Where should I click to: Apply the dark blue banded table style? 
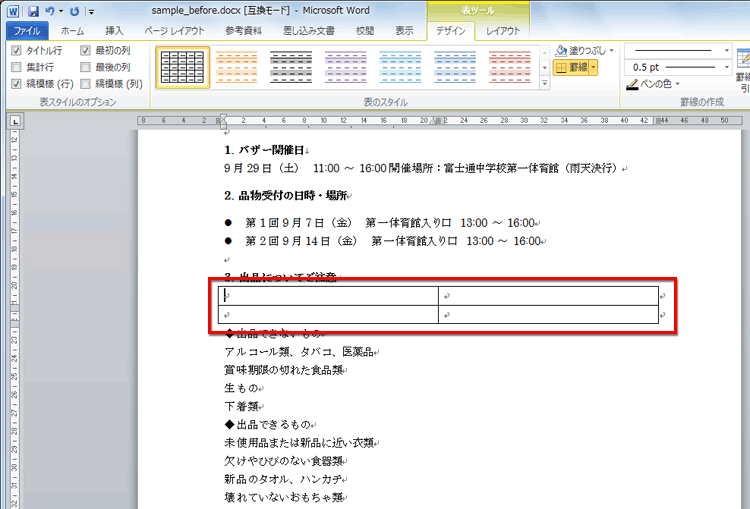[455, 67]
